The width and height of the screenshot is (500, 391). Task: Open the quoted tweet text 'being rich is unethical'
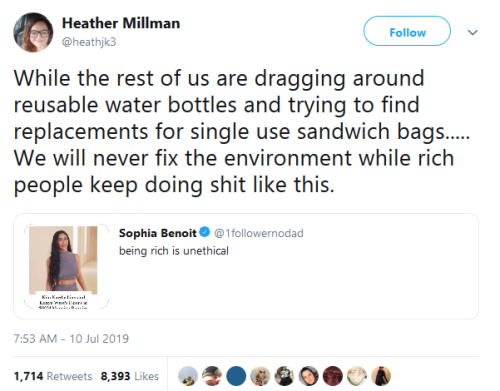[174, 251]
